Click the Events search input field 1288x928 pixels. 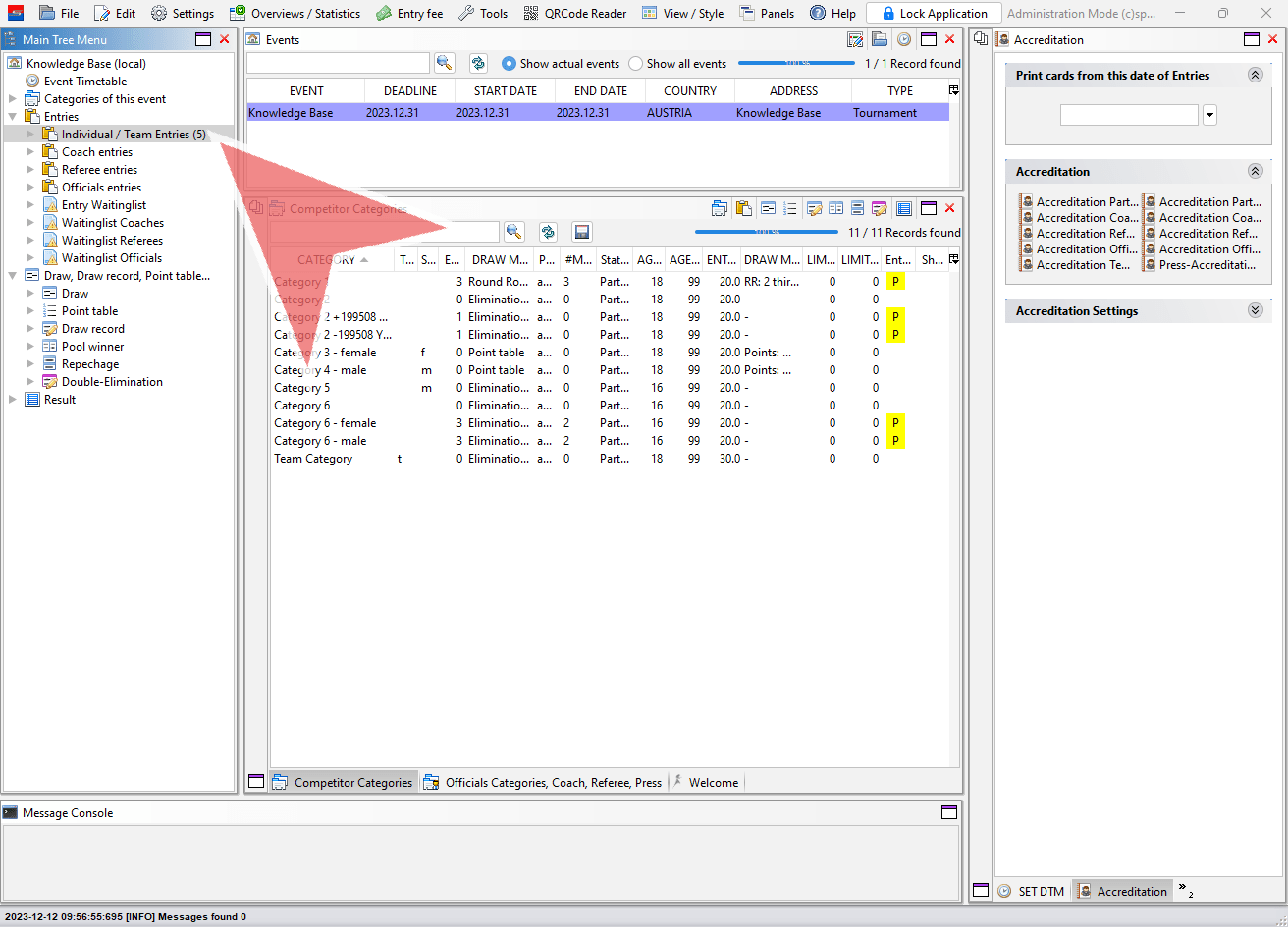[338, 63]
